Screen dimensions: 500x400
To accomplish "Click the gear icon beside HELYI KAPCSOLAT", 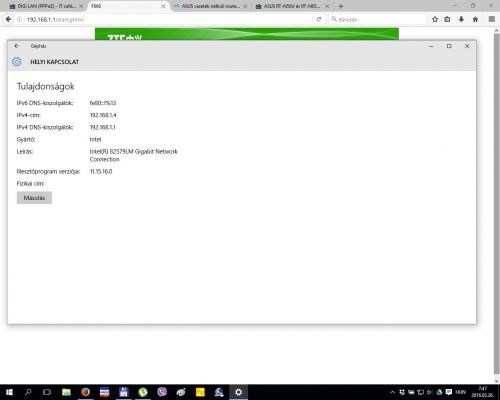I will (x=17, y=62).
